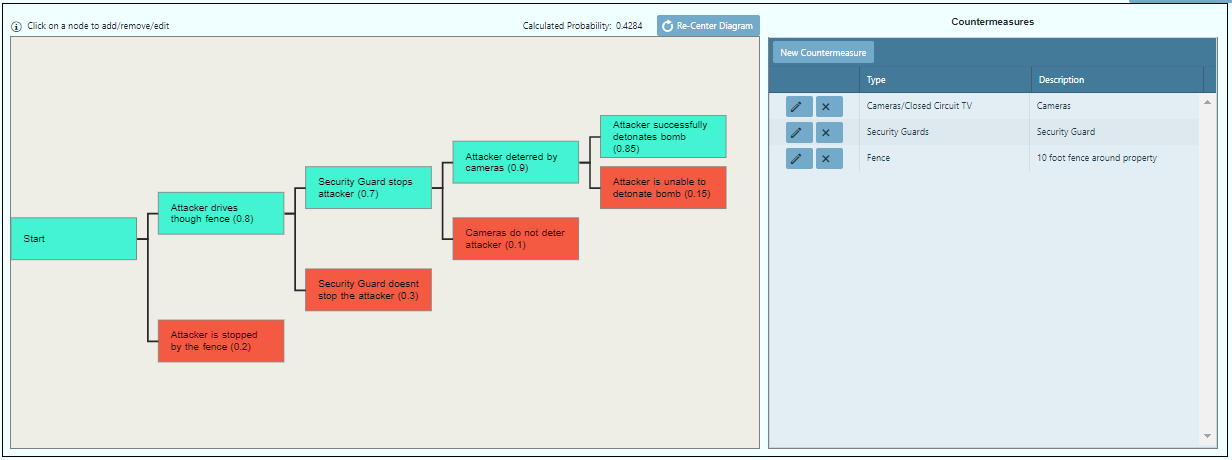Delete the Cameras/Closed Circuit TV countermeasure

pyautogui.click(x=829, y=106)
